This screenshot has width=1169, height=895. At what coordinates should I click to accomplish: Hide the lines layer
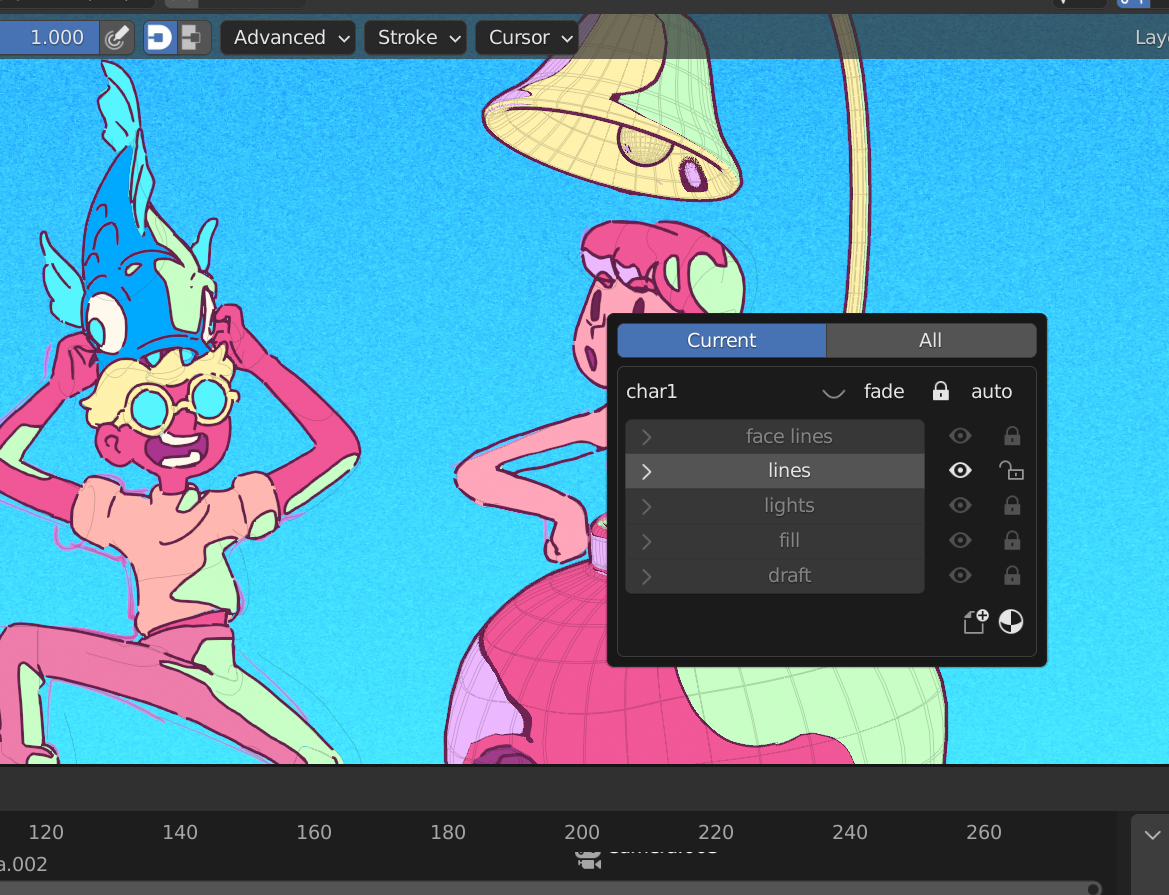point(960,471)
